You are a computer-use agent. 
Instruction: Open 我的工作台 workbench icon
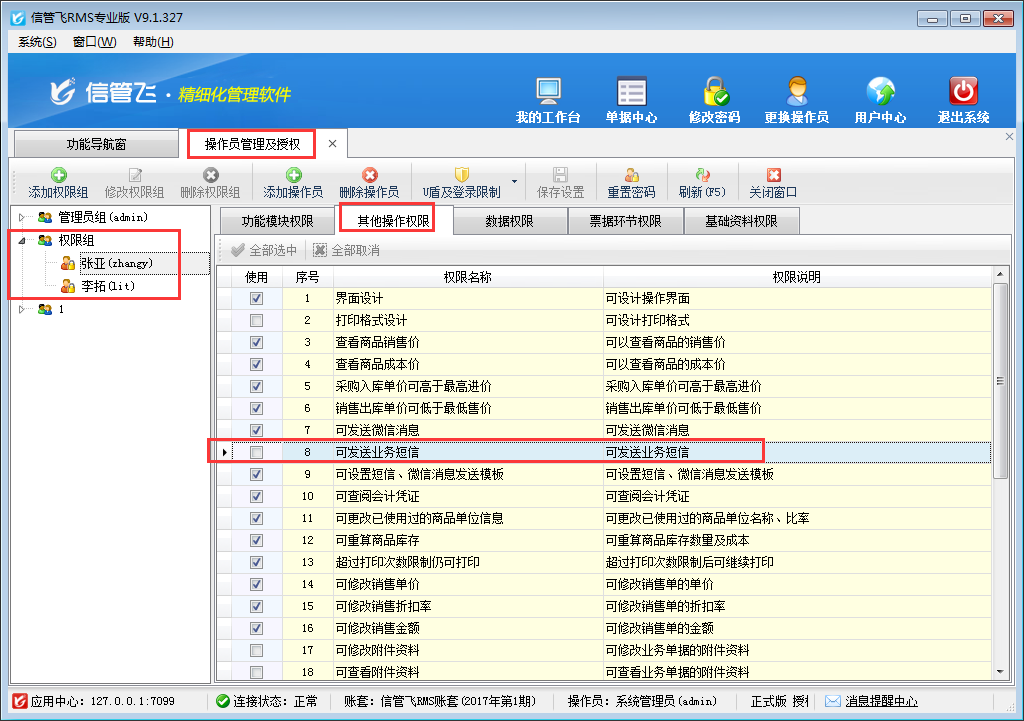point(547,92)
